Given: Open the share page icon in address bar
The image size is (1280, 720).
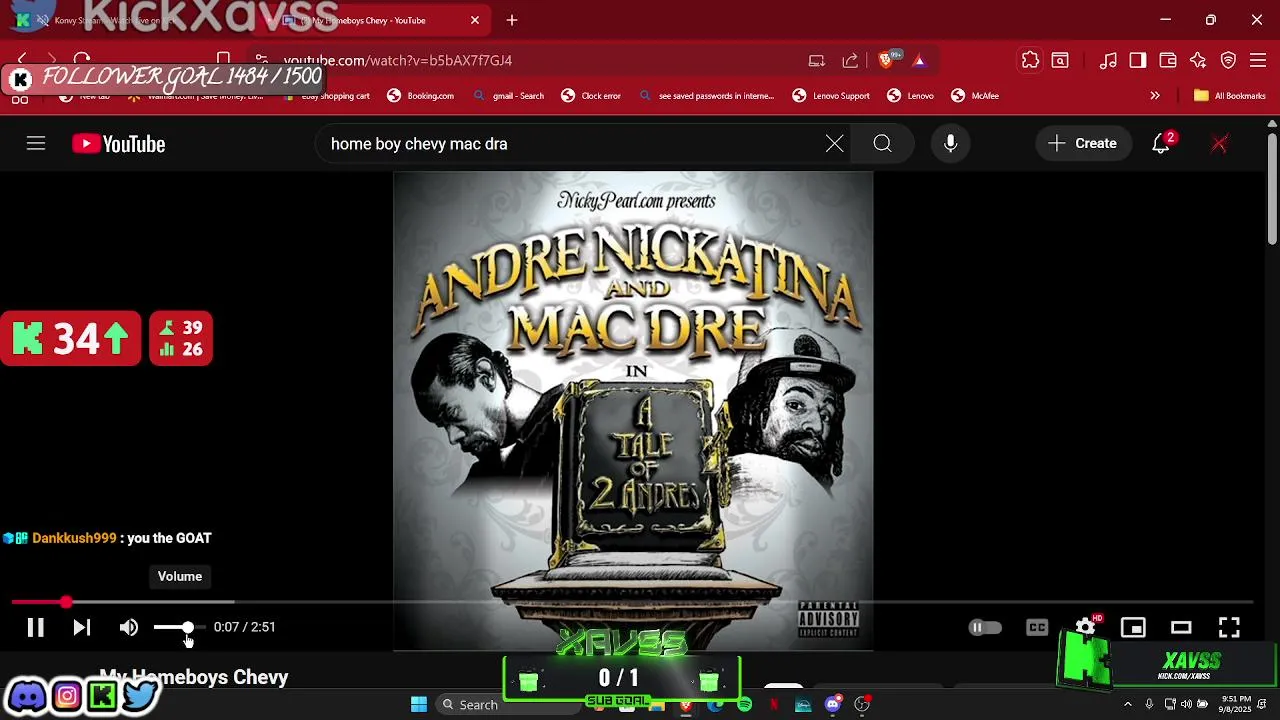Looking at the screenshot, I should pyautogui.click(x=850, y=60).
